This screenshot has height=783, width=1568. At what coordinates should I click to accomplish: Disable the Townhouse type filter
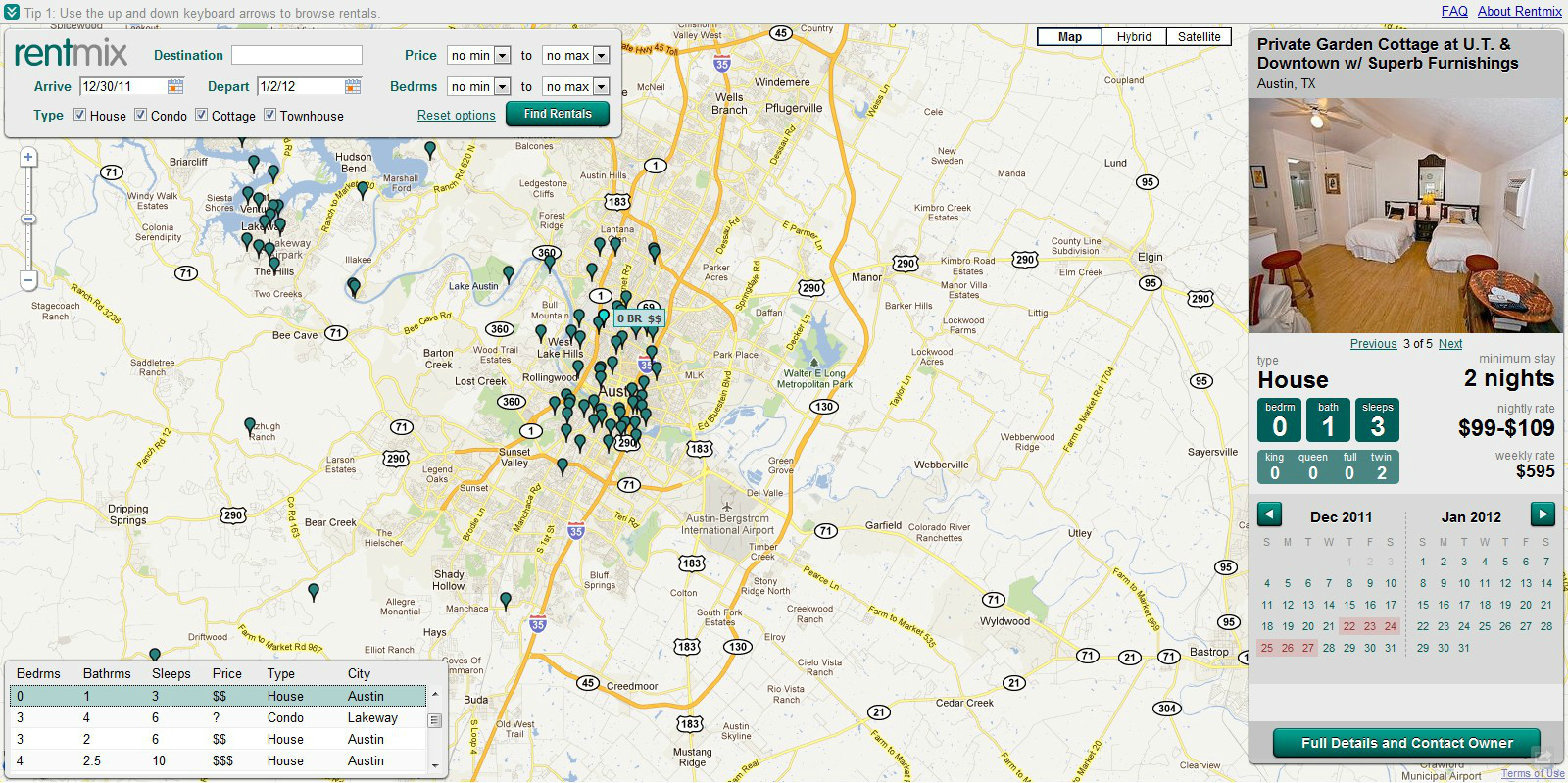(269, 115)
